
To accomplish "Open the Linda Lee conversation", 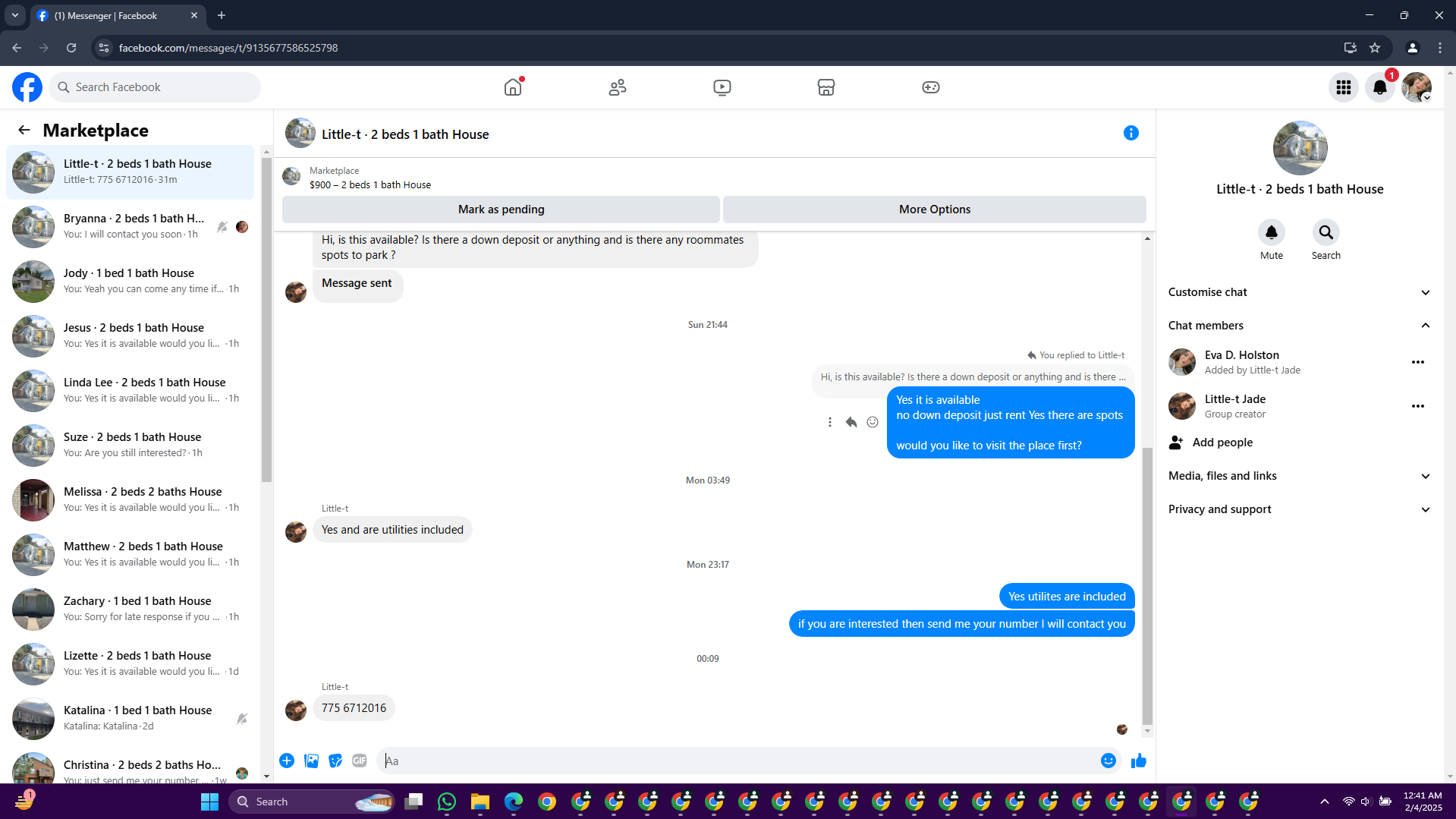I will coord(130,391).
